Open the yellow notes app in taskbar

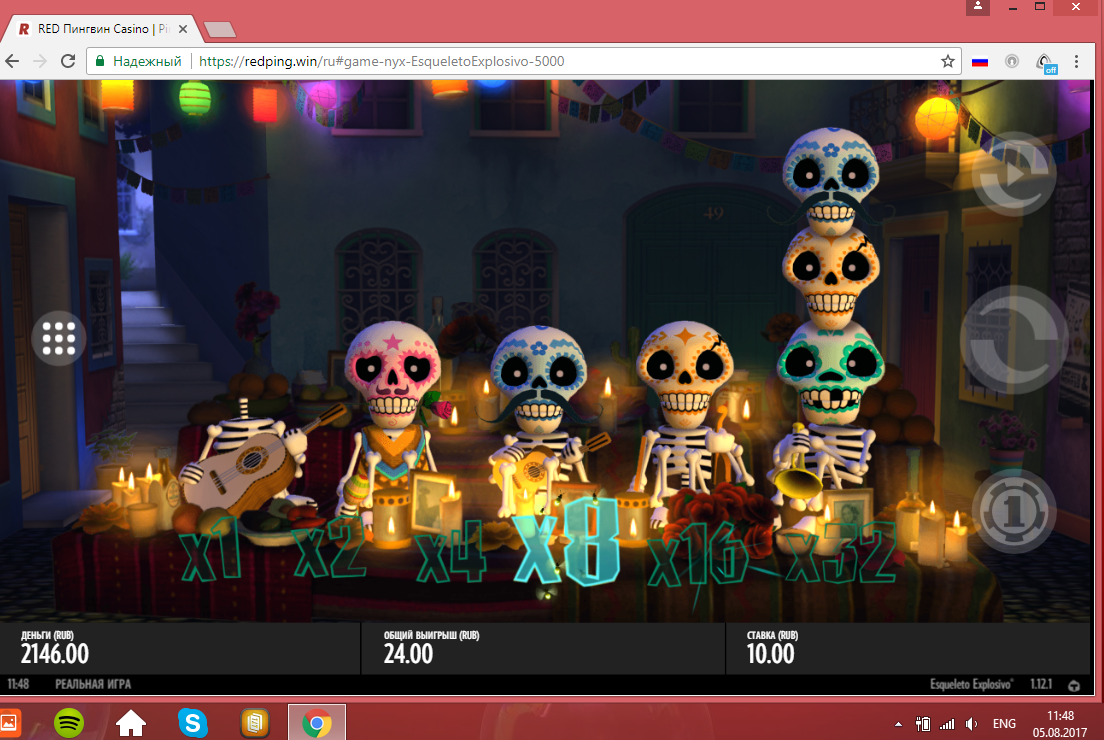tap(254, 723)
